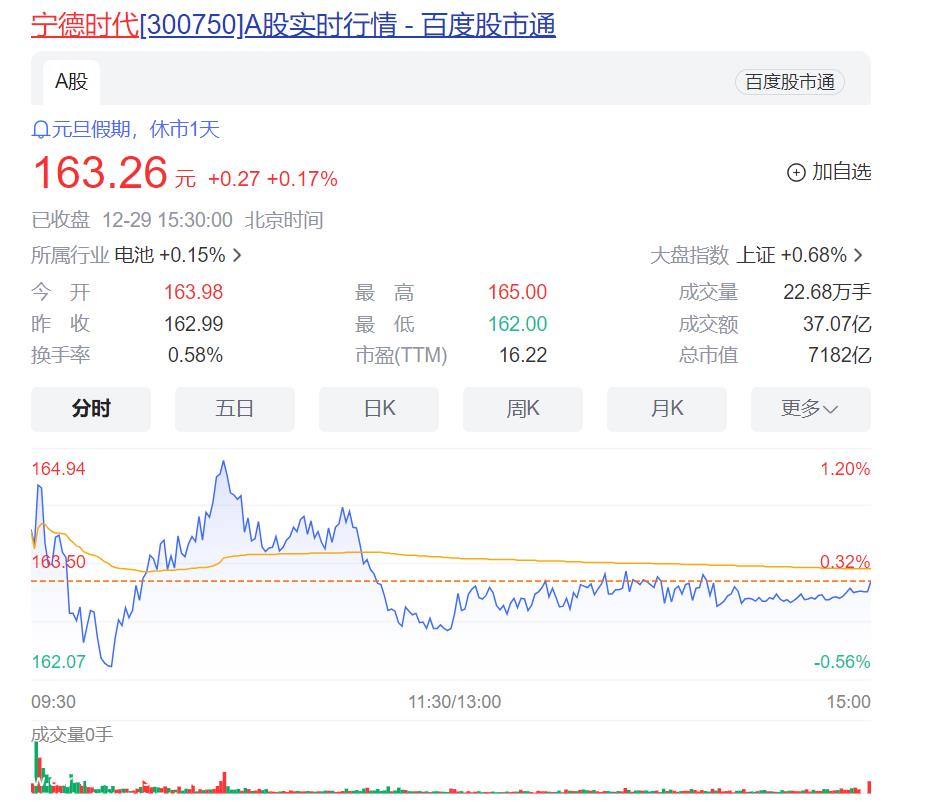Click chart axis label 1.20%
The height and width of the screenshot is (810, 925).
pyautogui.click(x=845, y=469)
